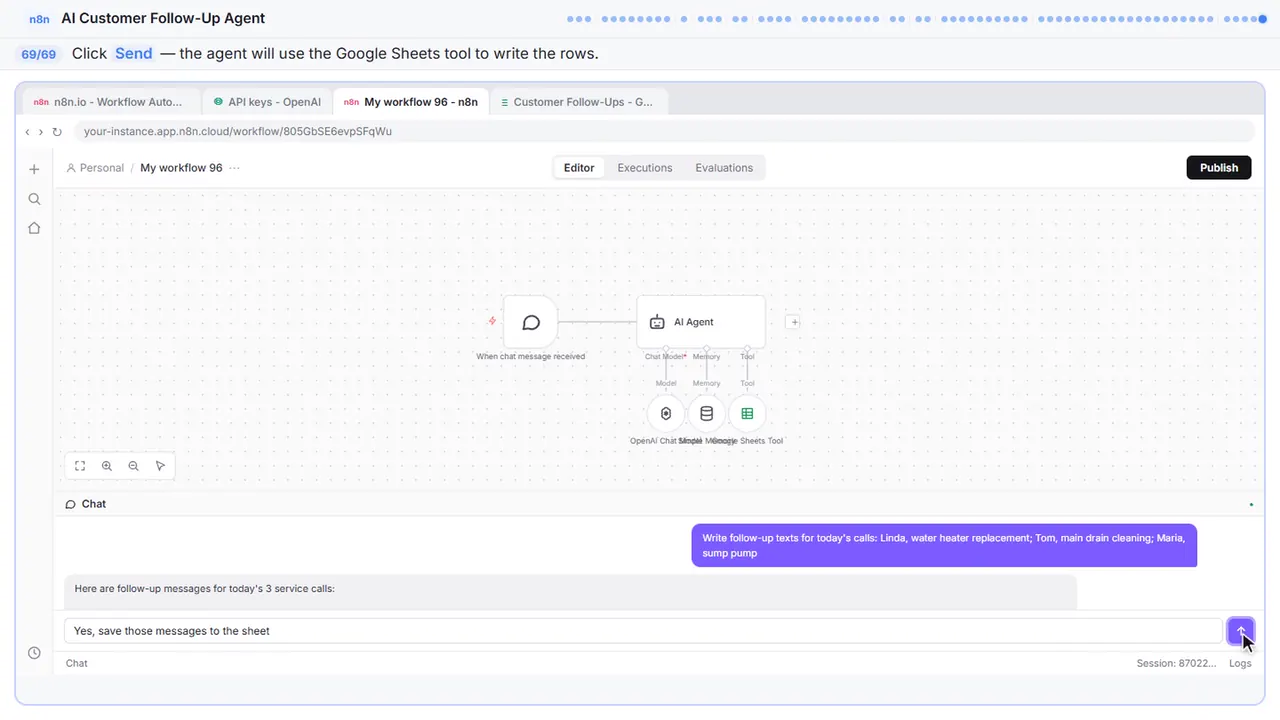This screenshot has width=1280, height=720.
Task: Send the chat message with arrow button
Action: click(1240, 631)
